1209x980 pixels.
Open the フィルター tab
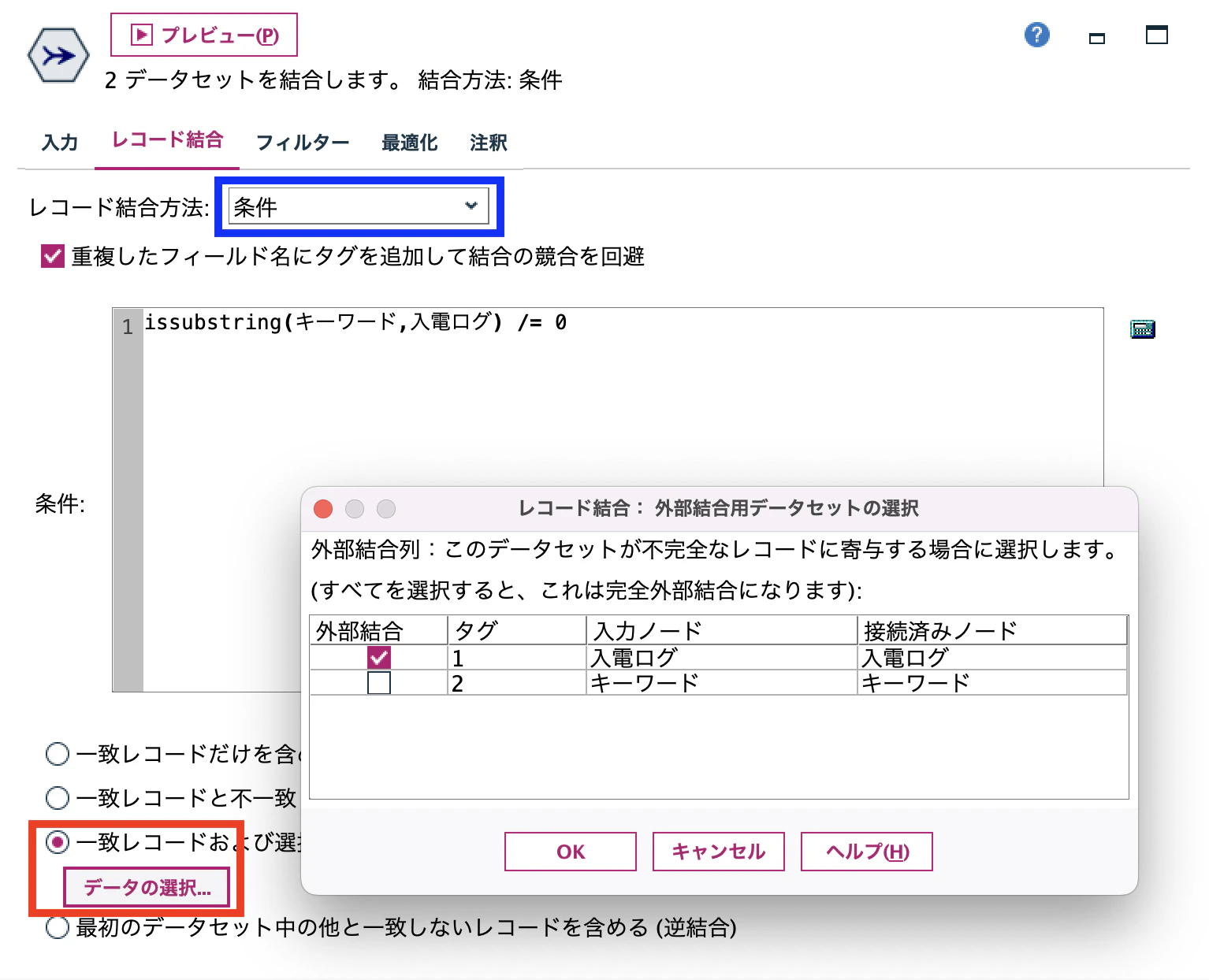(303, 143)
